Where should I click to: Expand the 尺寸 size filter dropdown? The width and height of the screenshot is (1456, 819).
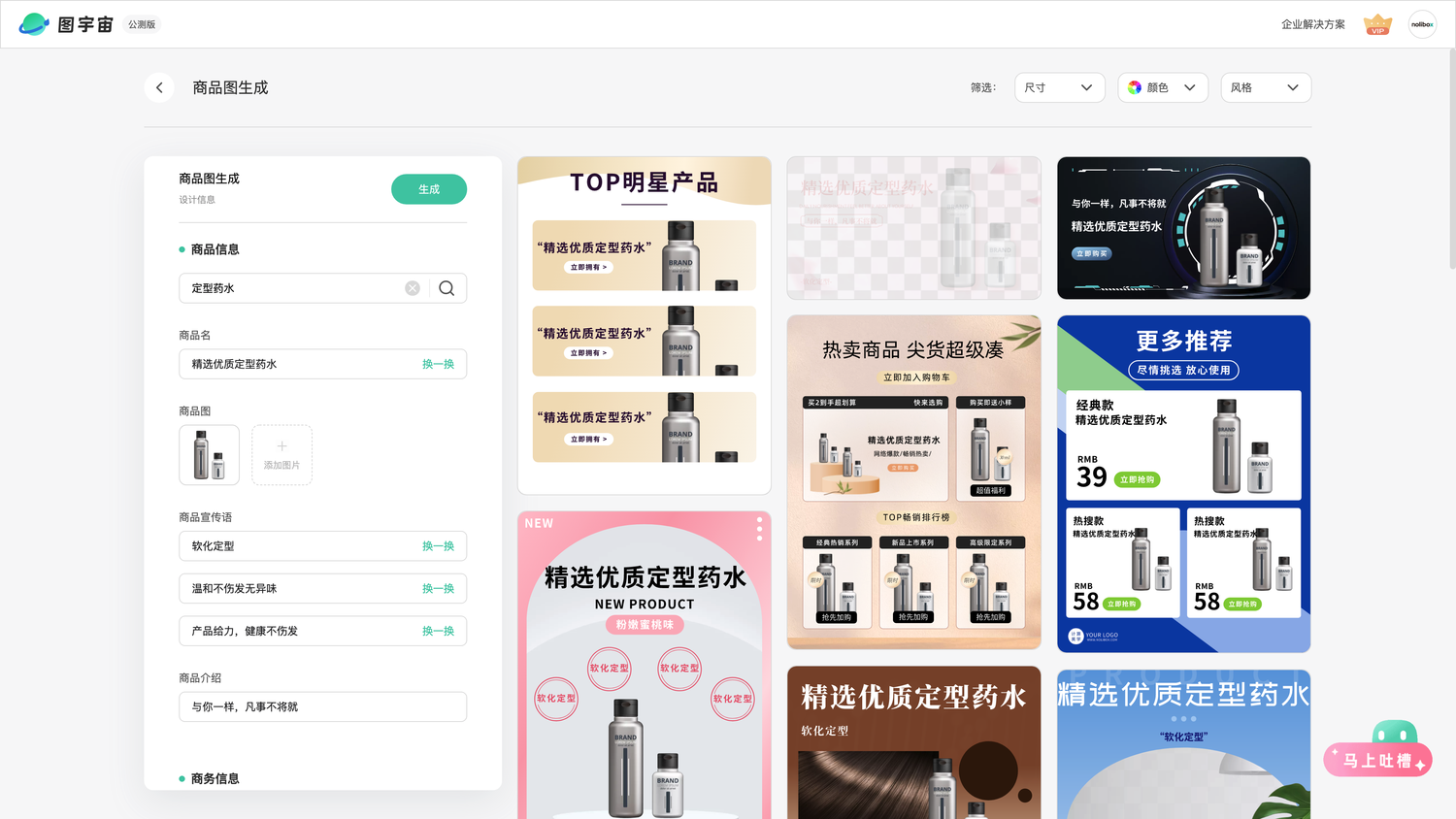click(x=1060, y=87)
